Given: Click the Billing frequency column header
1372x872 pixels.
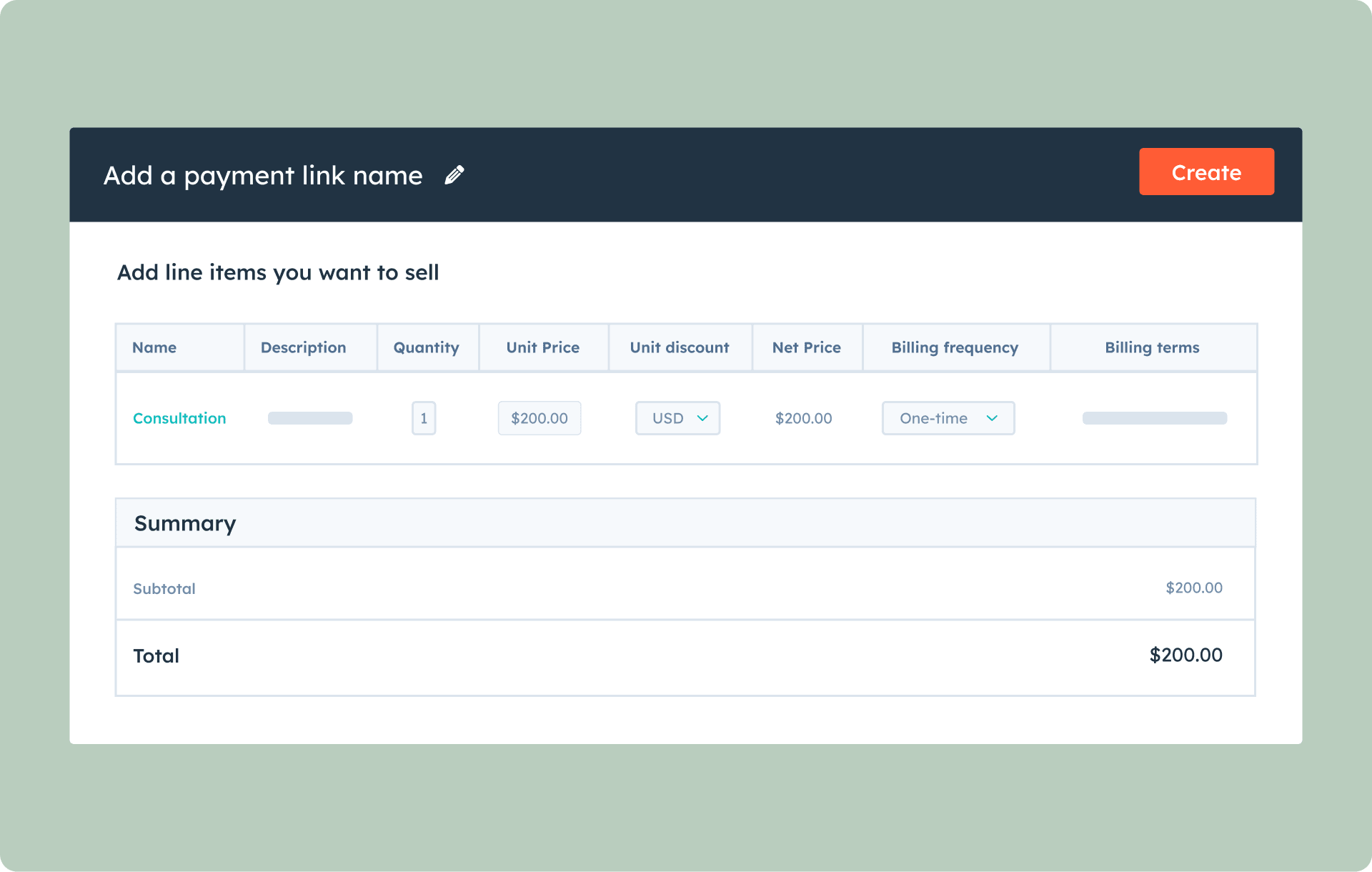Looking at the screenshot, I should click(x=955, y=347).
